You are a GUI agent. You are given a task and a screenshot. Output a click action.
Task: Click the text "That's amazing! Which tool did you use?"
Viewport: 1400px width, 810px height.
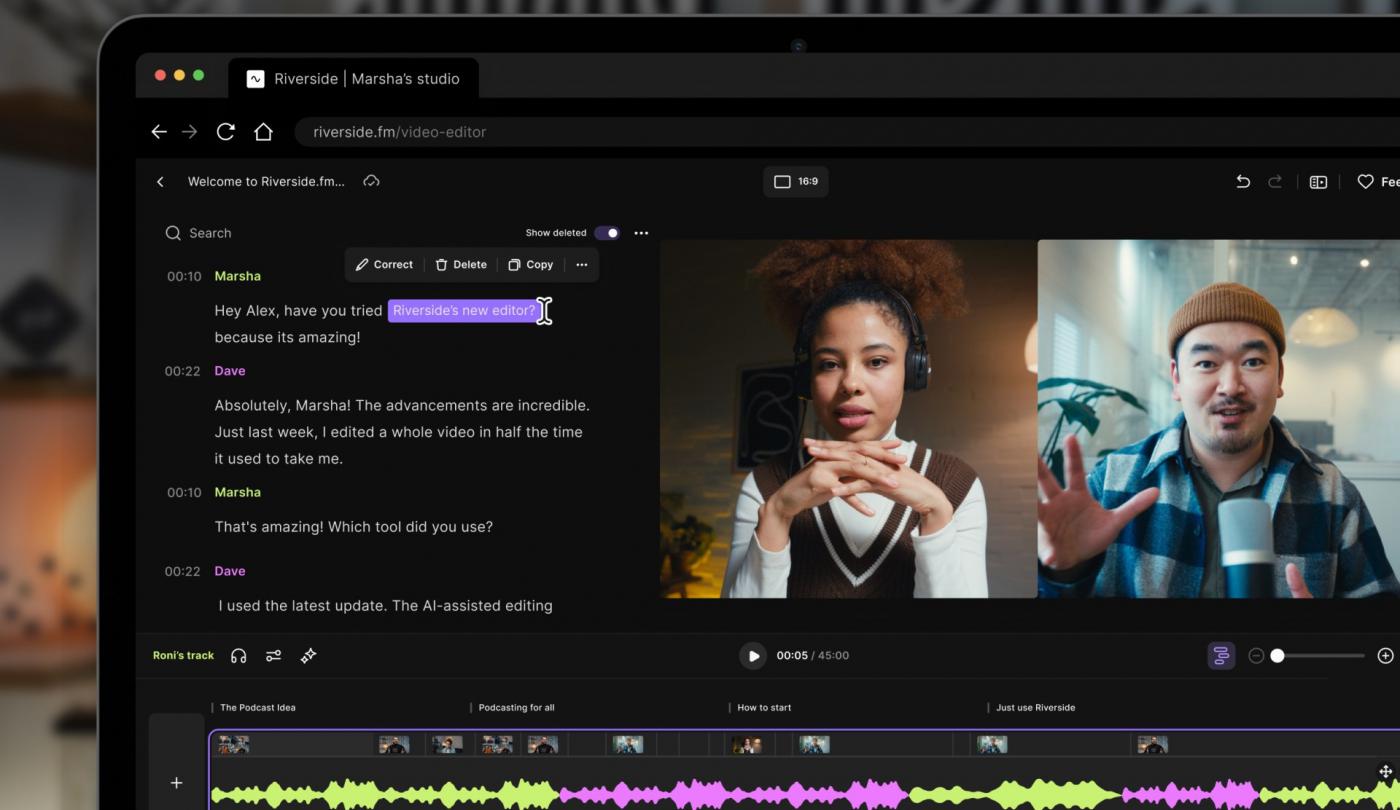point(353,527)
